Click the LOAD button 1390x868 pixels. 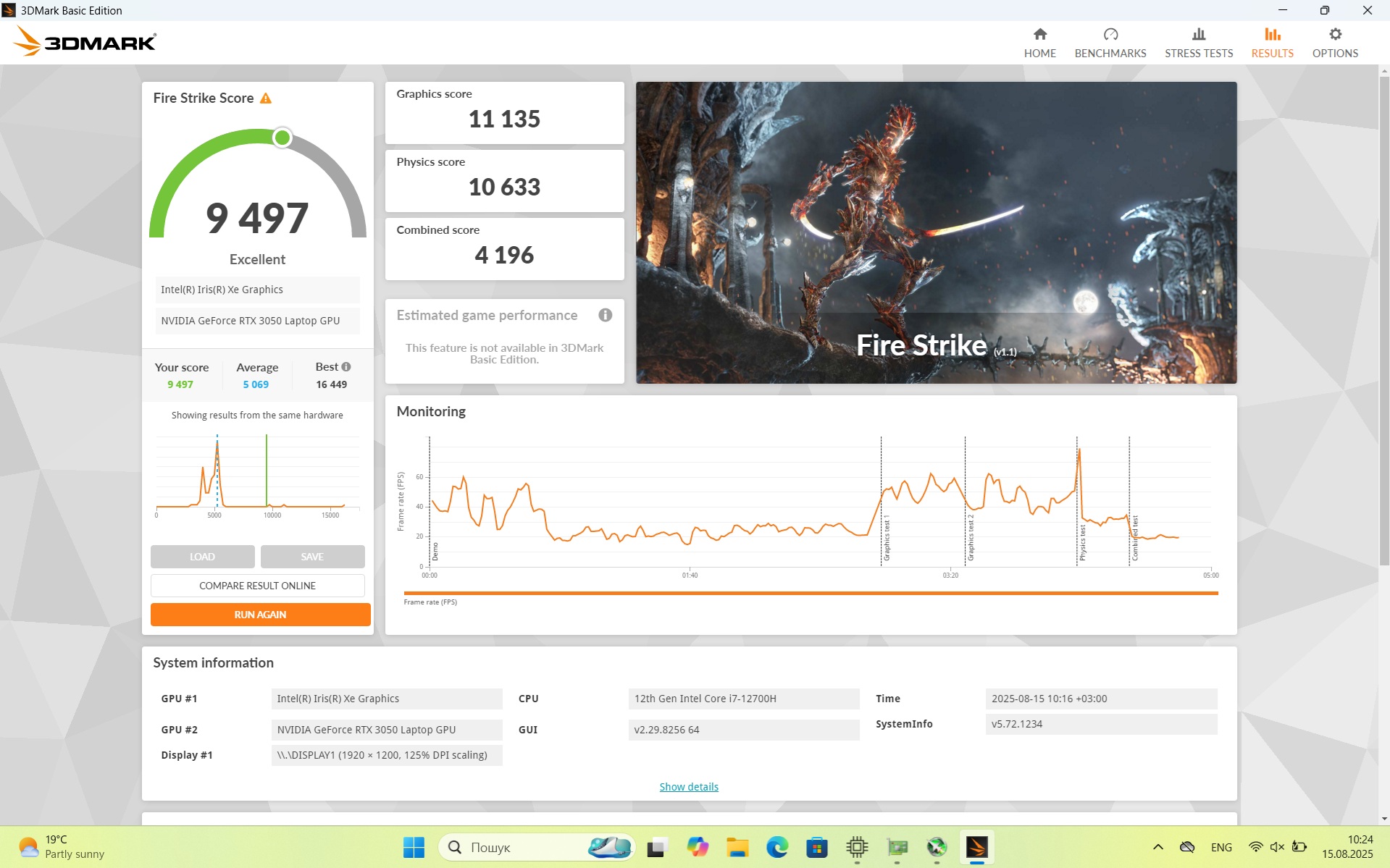[x=202, y=557]
